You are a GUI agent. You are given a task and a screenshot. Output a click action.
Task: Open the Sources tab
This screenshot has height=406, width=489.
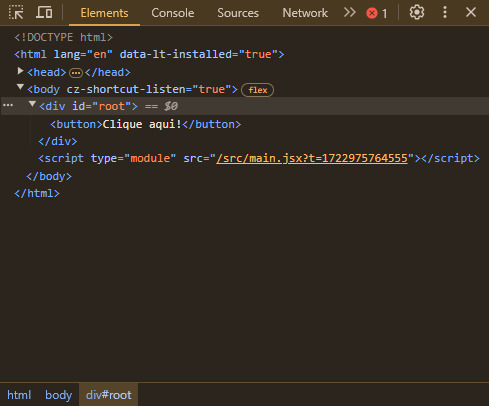238,13
